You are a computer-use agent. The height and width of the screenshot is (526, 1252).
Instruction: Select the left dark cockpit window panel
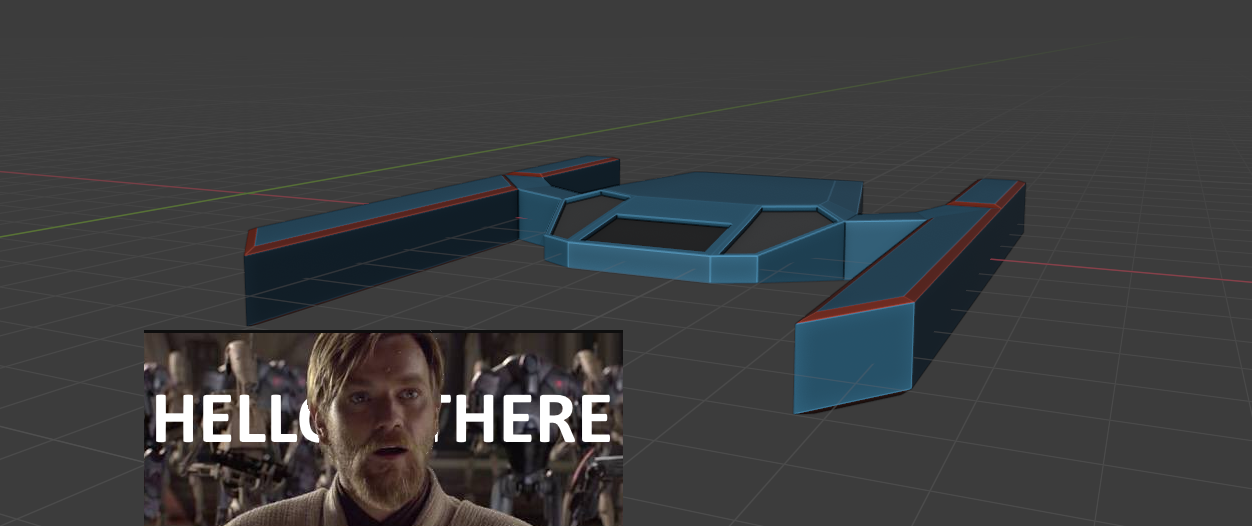point(655,234)
